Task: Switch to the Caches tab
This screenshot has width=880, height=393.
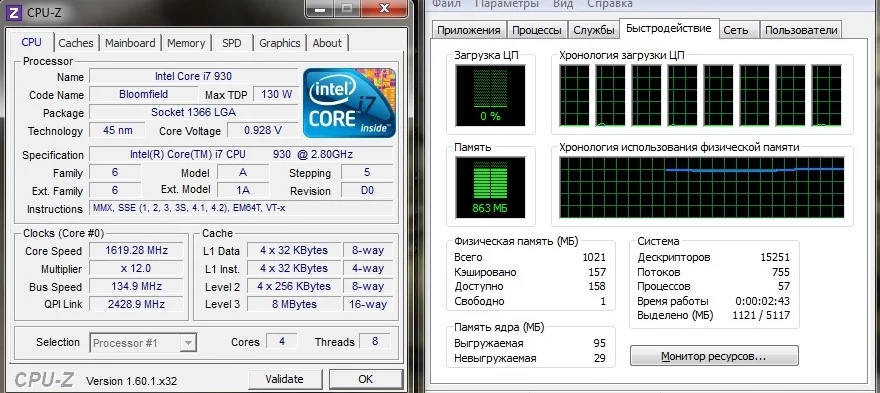Action: click(76, 43)
